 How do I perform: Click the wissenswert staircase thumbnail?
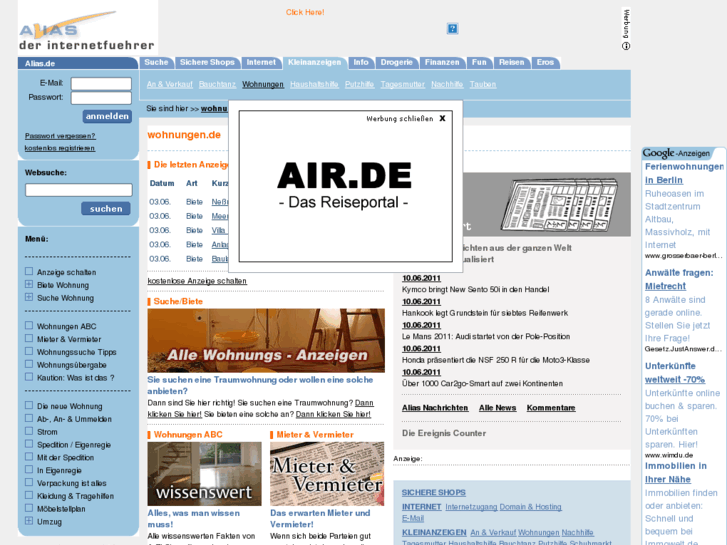[x=204, y=474]
